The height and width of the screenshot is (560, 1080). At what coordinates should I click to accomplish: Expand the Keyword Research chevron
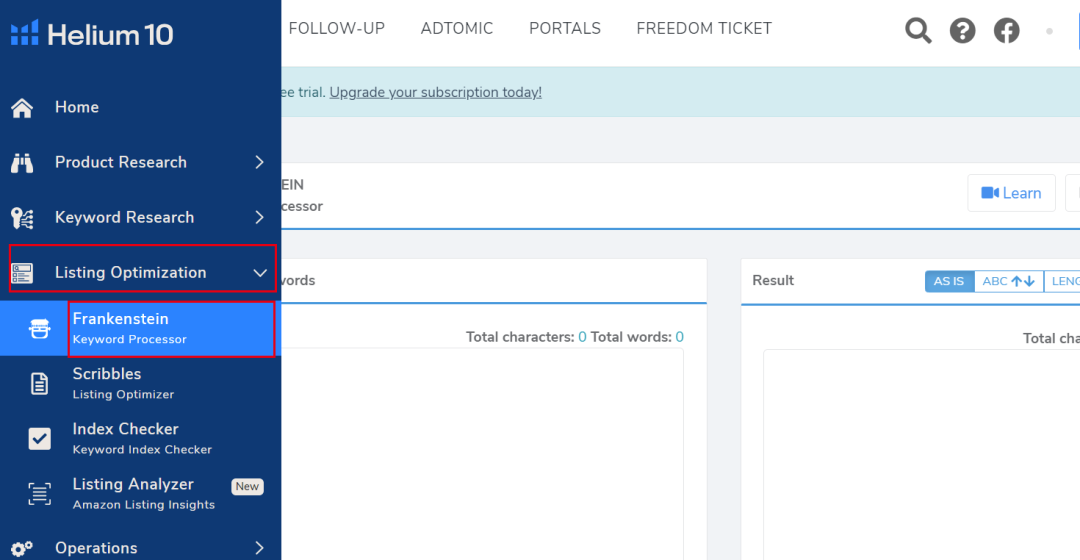[259, 218]
